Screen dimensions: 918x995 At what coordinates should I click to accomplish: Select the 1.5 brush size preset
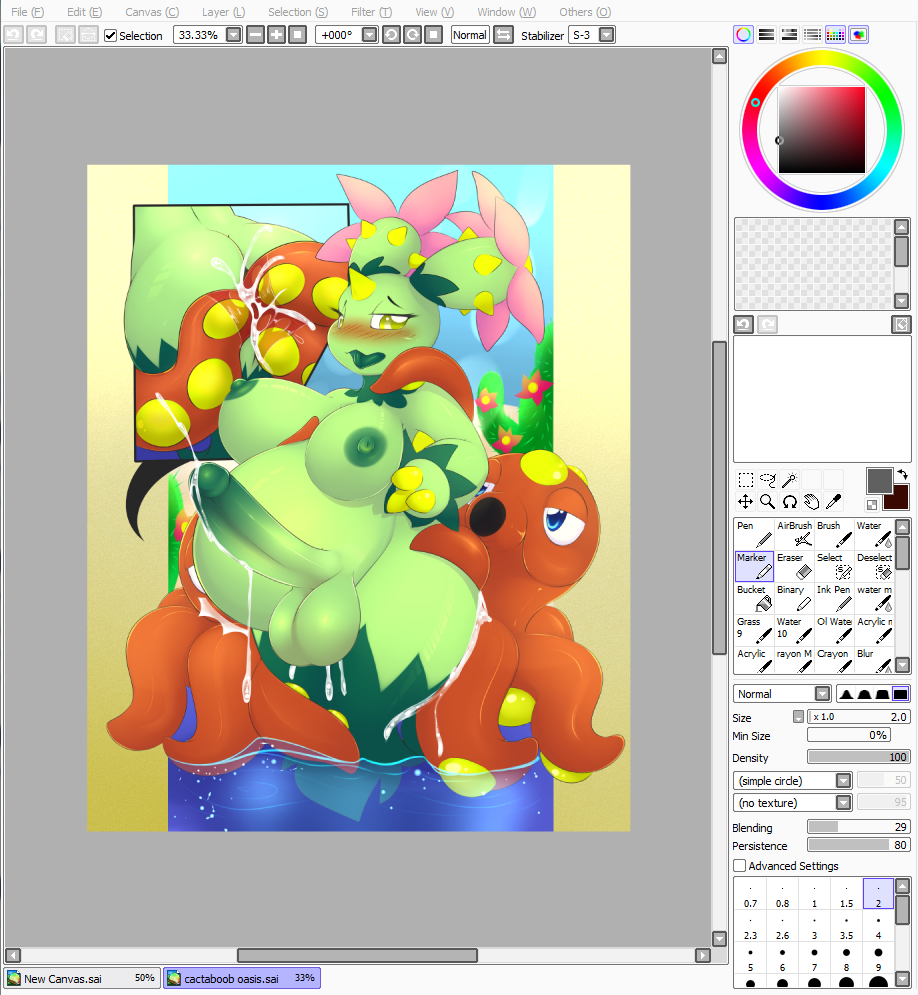846,894
